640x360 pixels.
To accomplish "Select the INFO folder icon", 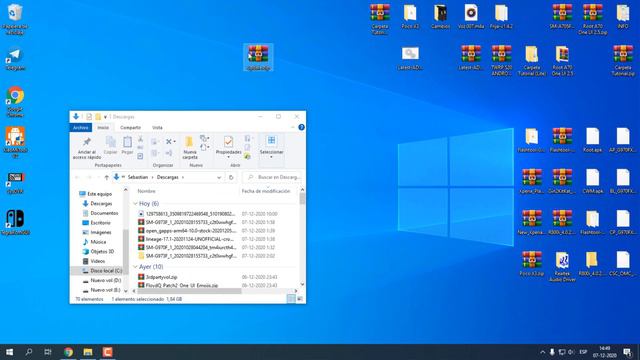I will click(x=623, y=17).
